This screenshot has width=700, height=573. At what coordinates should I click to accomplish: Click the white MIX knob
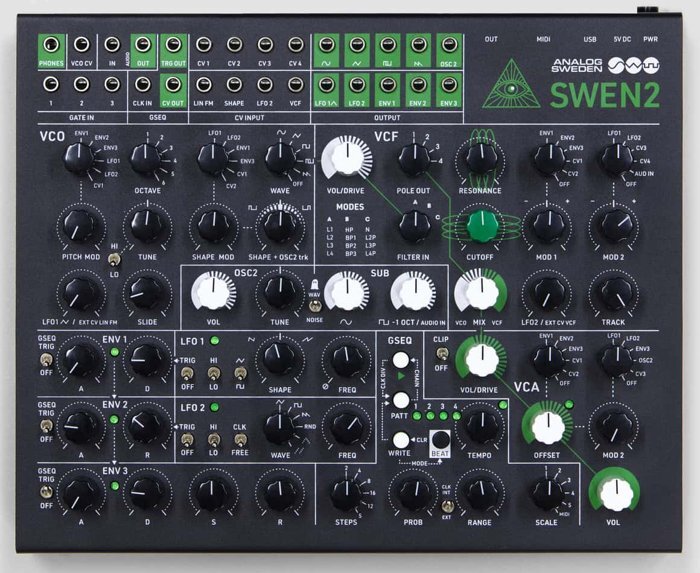tap(482, 293)
